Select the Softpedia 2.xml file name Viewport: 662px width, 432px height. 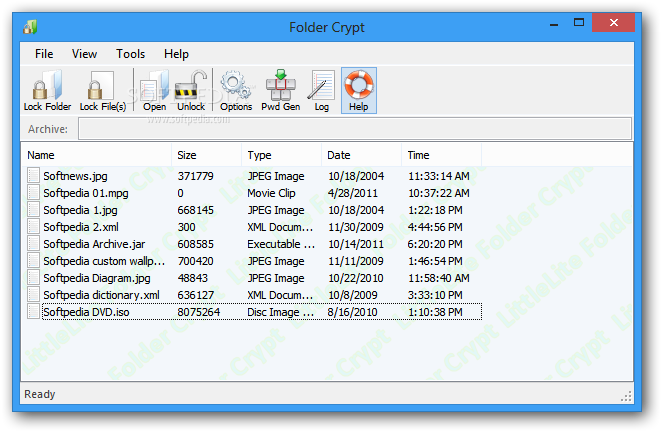[81, 227]
